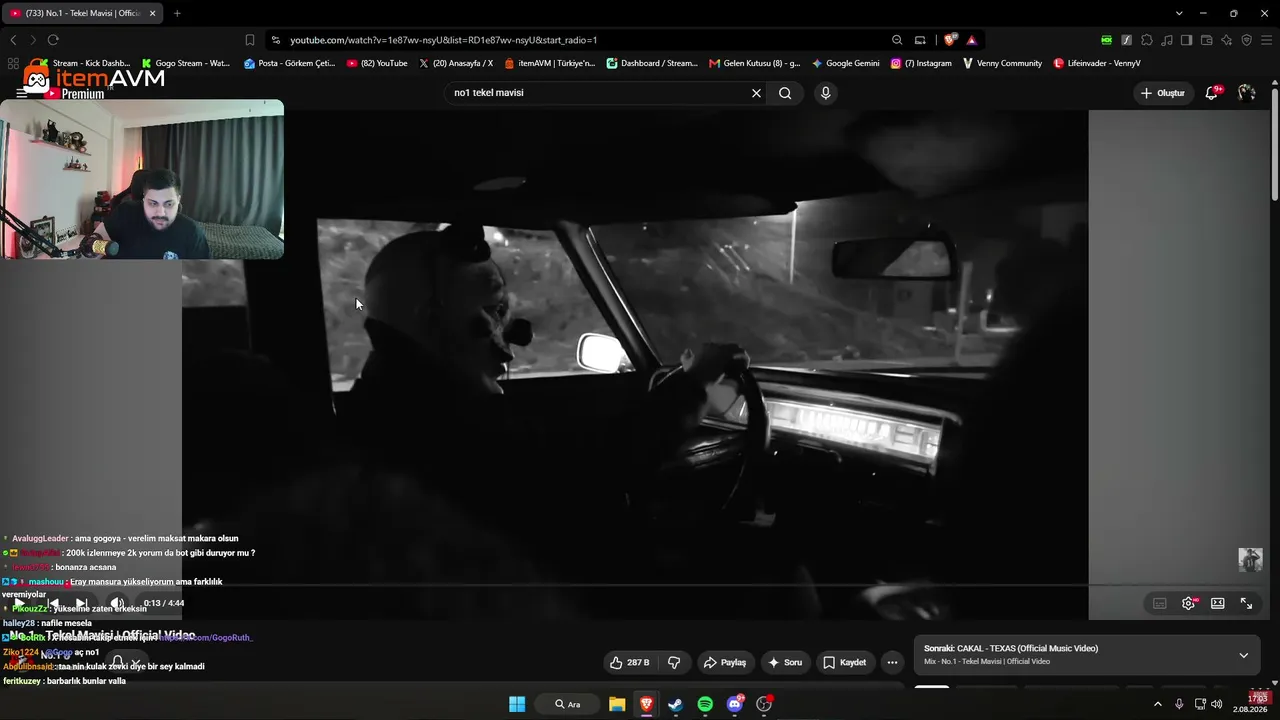Open the Anasayfa / X bookmark

pyautogui.click(x=456, y=63)
